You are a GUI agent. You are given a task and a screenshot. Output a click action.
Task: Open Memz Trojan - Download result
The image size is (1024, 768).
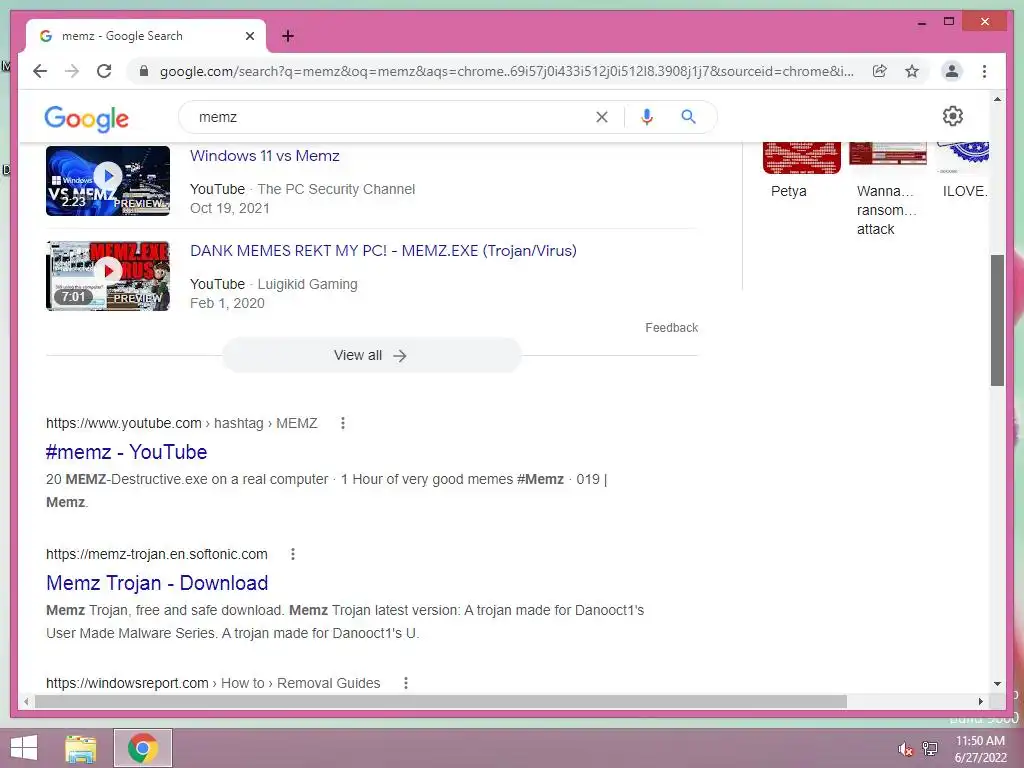click(x=157, y=583)
